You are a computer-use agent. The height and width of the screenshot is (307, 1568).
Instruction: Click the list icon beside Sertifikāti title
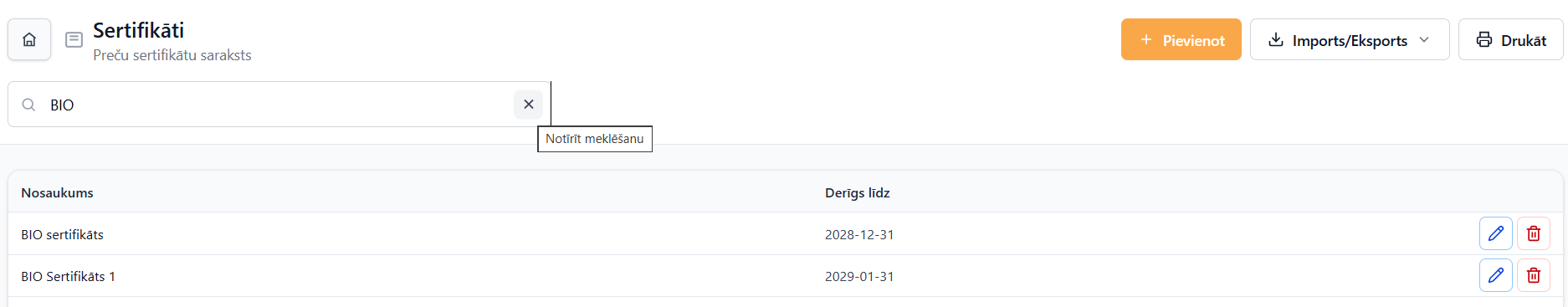point(74,39)
